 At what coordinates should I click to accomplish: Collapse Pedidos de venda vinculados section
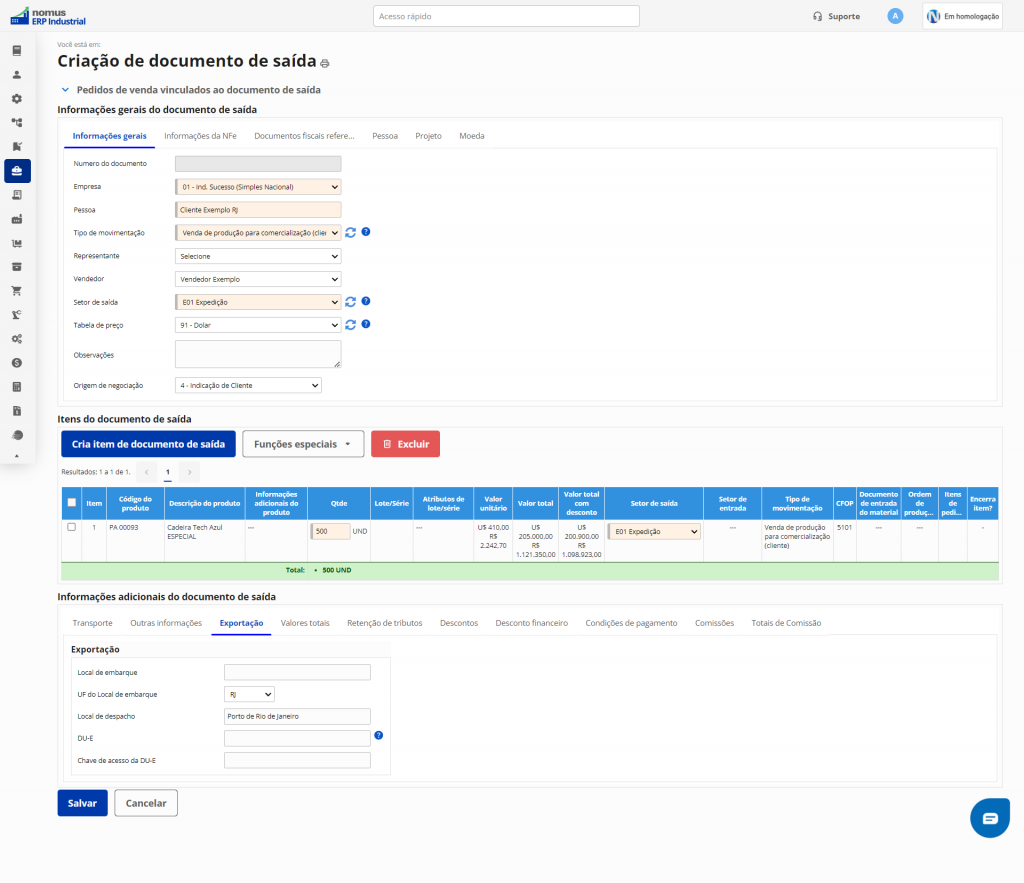[x=66, y=90]
